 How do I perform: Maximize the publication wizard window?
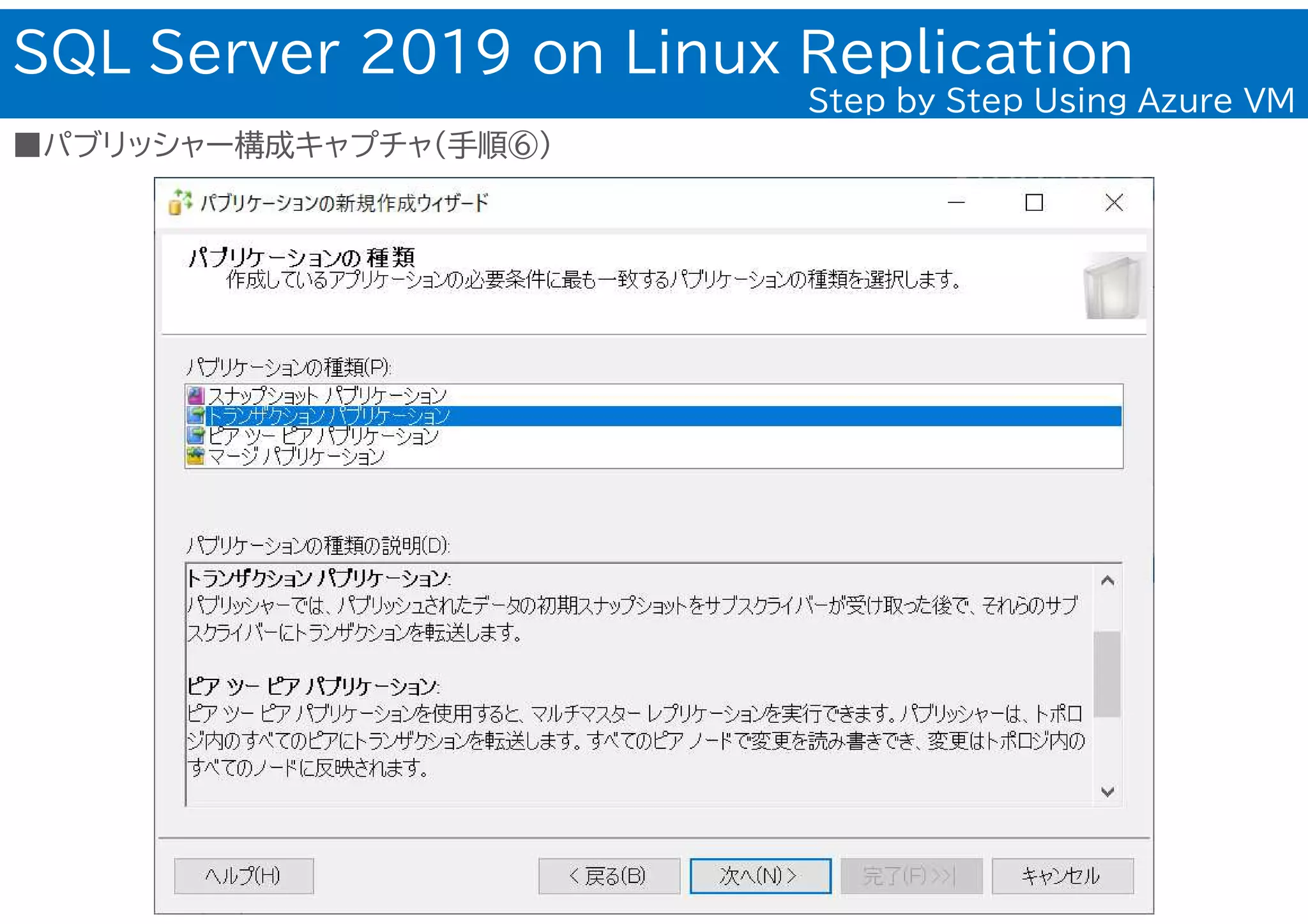(x=1034, y=203)
